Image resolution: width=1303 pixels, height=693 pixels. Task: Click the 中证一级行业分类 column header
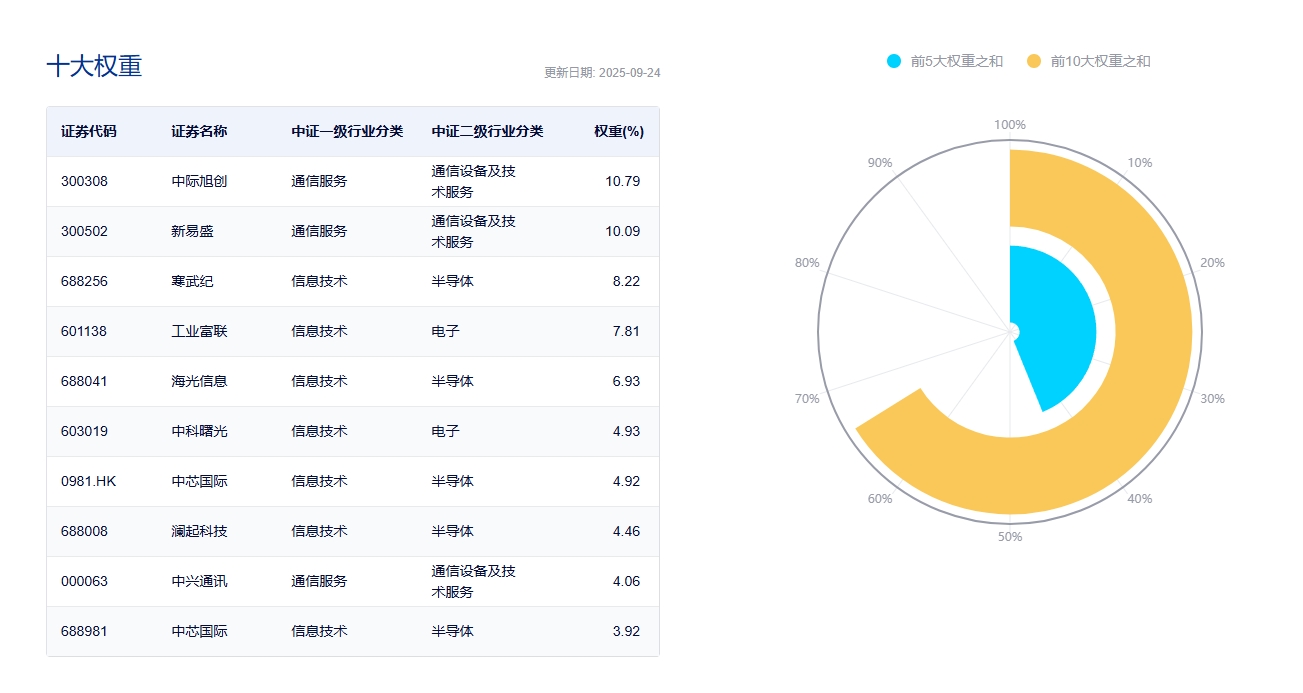pos(347,131)
